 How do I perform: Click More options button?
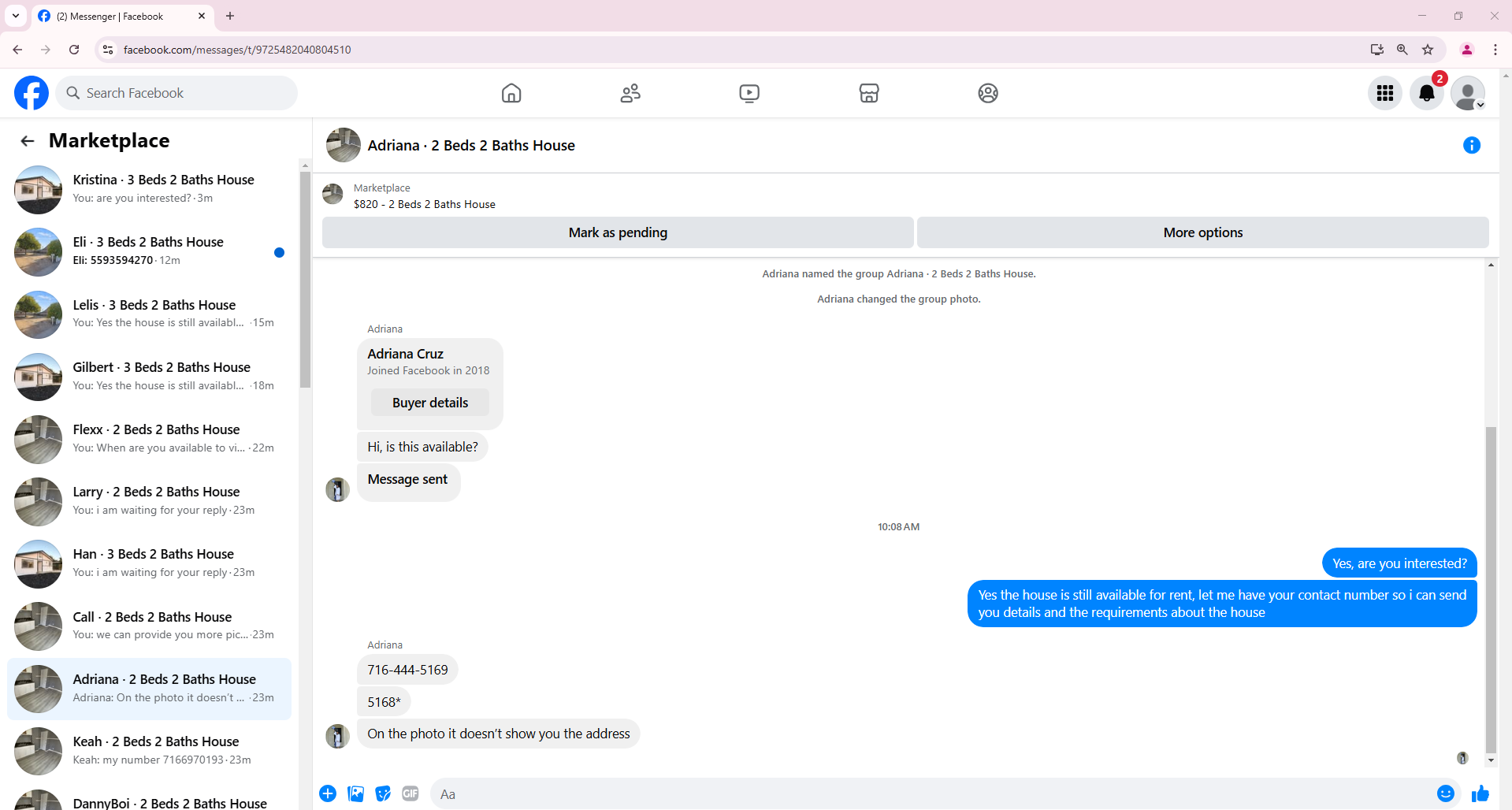[1203, 232]
